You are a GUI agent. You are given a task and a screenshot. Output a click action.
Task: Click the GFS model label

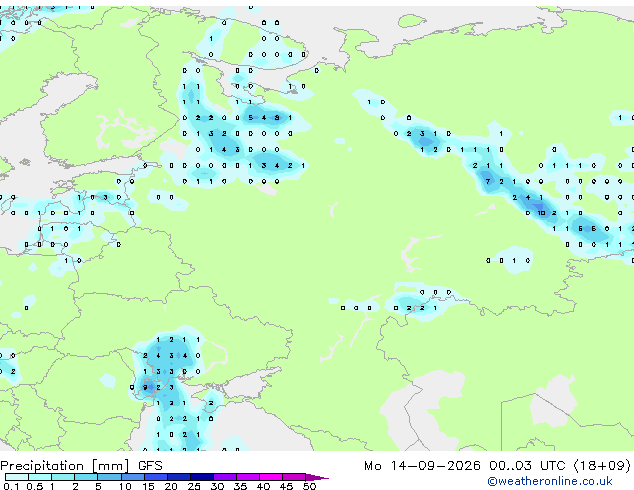tap(150, 466)
